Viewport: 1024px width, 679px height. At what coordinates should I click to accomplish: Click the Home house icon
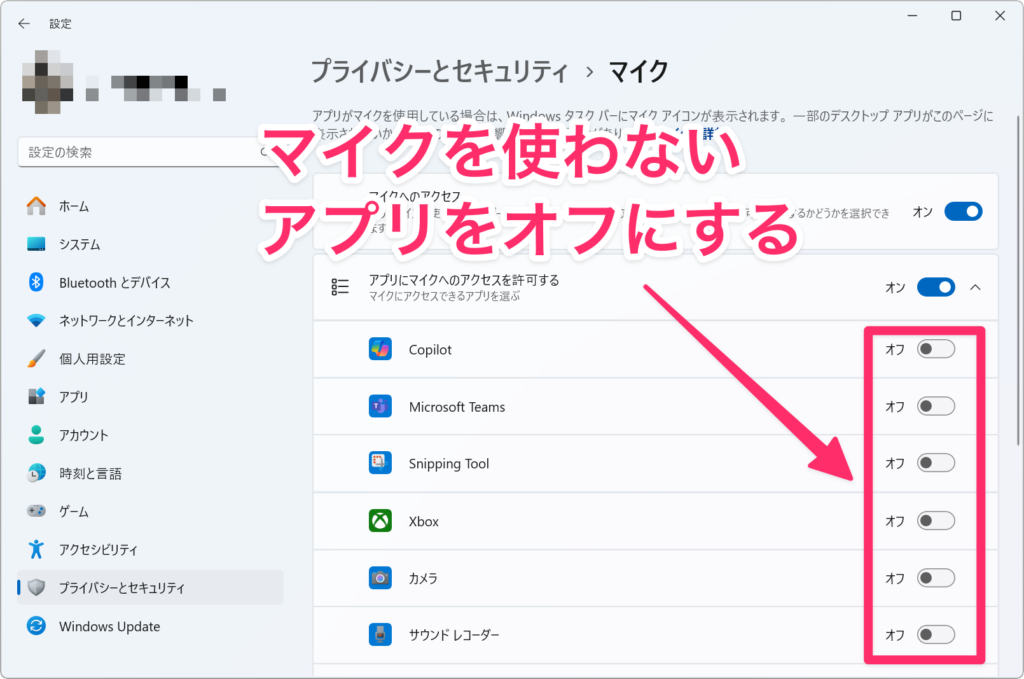(37, 206)
